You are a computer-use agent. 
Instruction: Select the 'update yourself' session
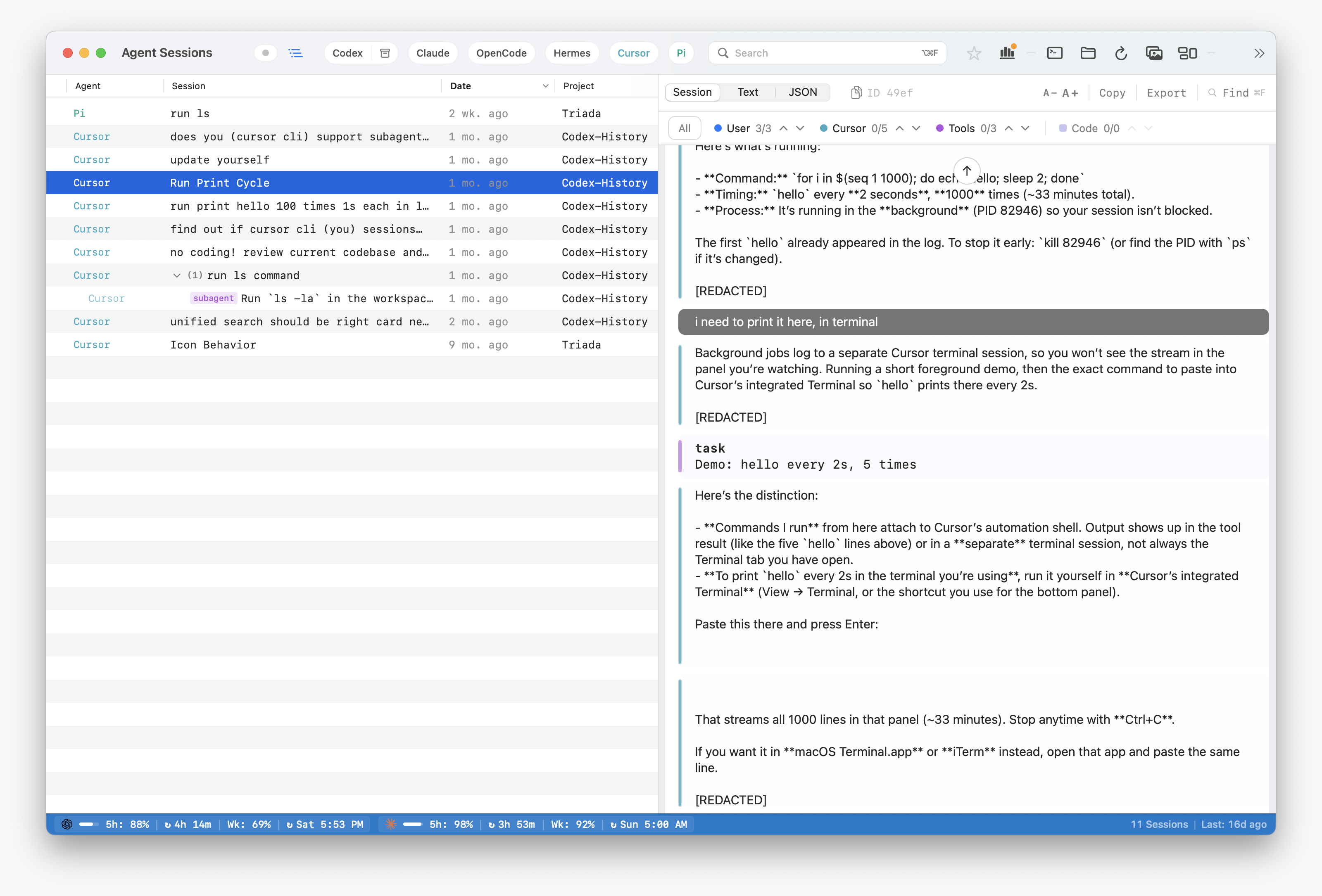tap(352, 160)
